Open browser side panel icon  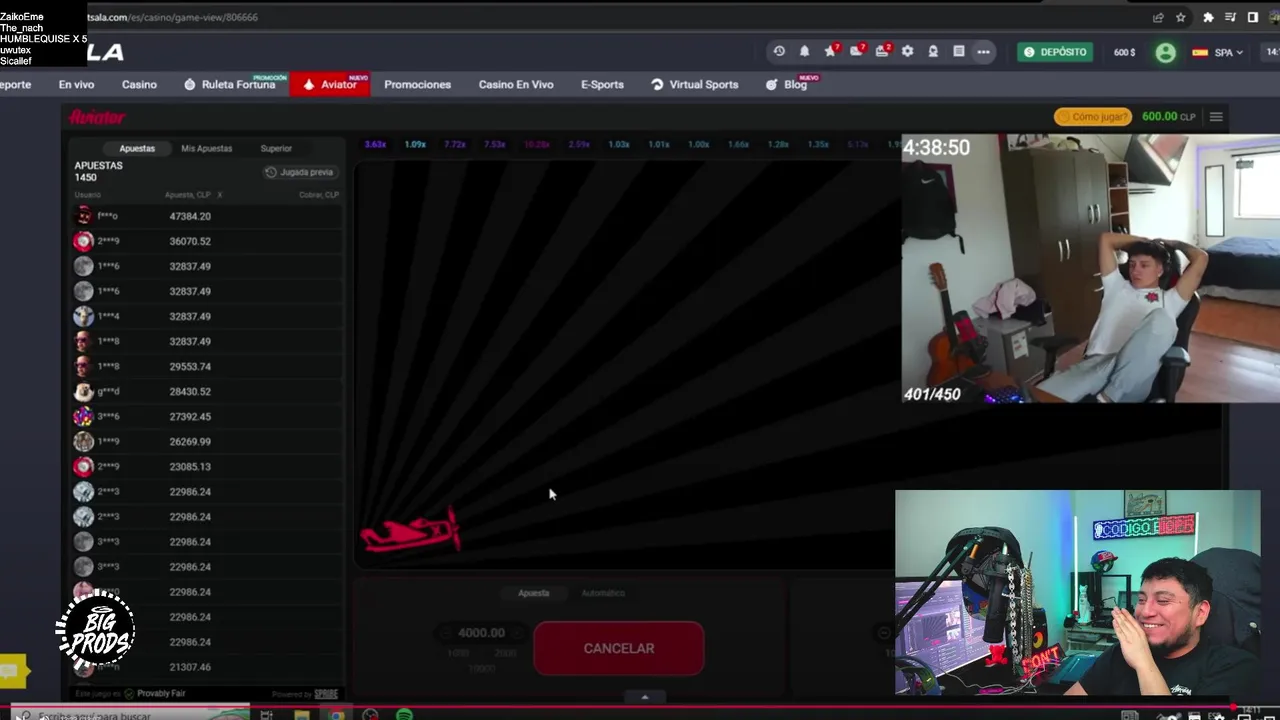[x=1252, y=17]
